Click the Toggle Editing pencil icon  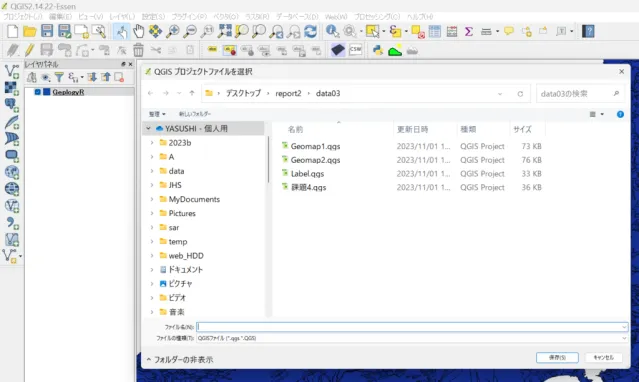(x=29, y=50)
